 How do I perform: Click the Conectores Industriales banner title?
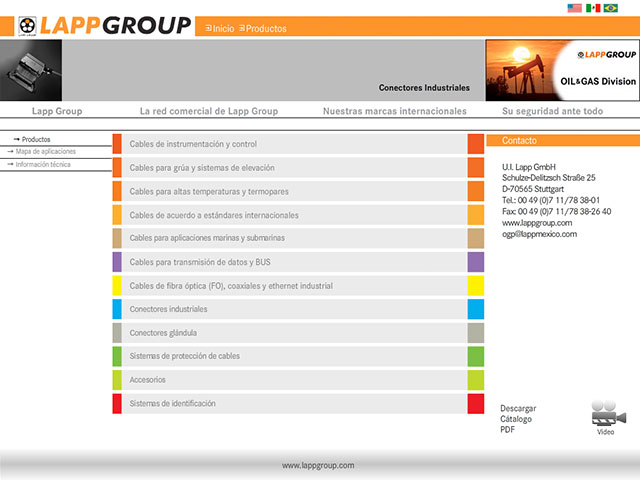[424, 88]
